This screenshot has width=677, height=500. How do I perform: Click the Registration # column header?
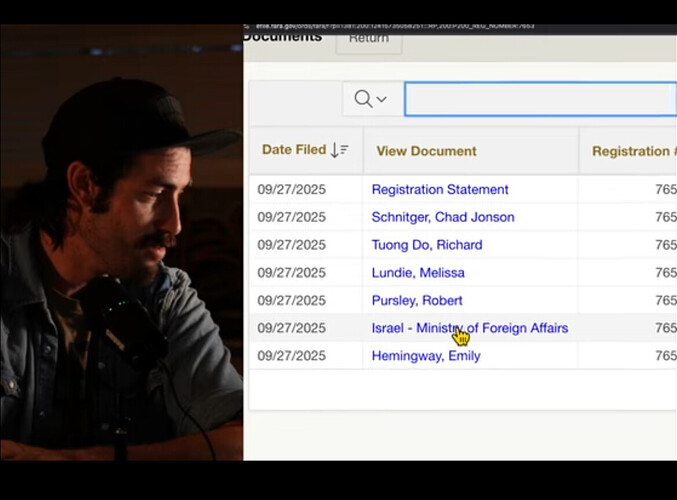click(x=634, y=151)
